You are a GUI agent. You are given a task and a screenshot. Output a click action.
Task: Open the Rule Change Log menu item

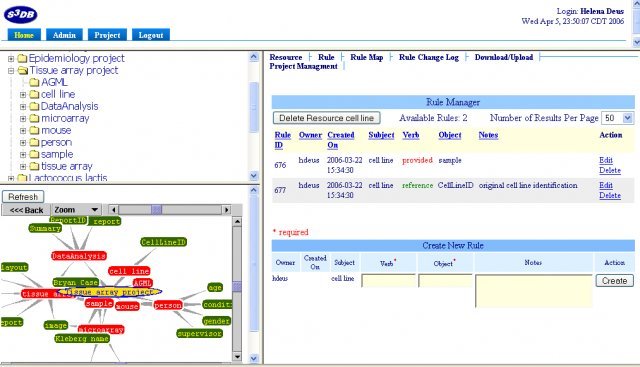click(429, 57)
